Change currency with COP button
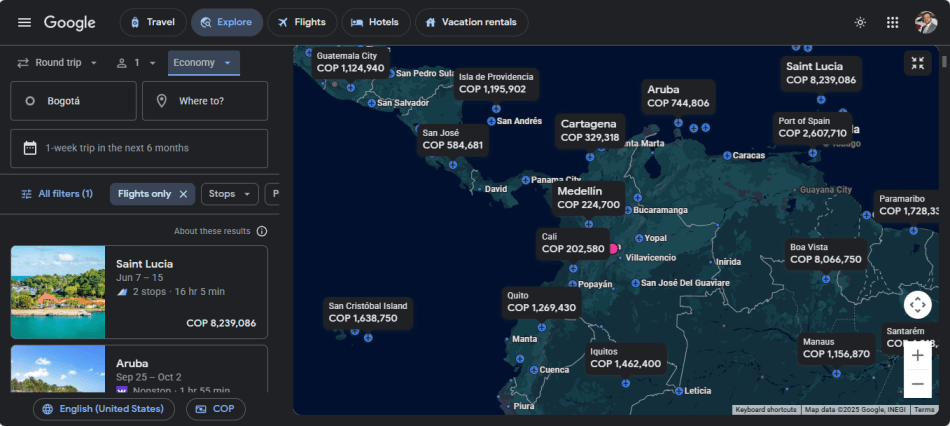This screenshot has height=426, width=950. coord(215,409)
